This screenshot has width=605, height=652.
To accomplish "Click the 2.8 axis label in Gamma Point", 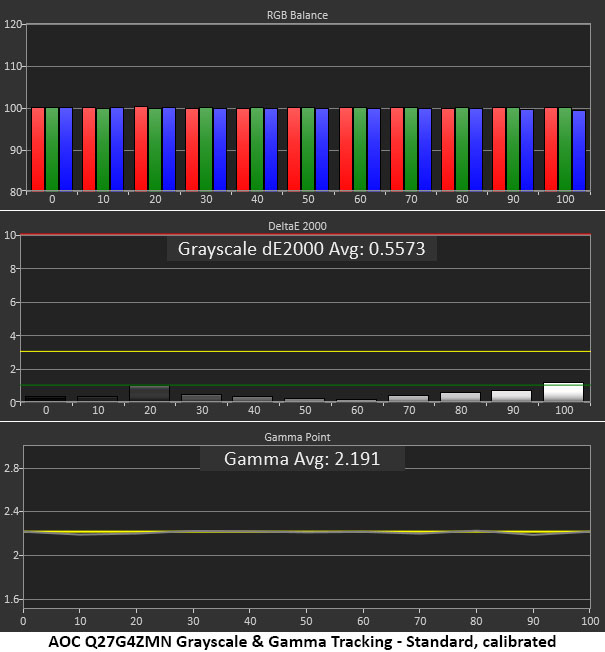I will tap(12, 468).
